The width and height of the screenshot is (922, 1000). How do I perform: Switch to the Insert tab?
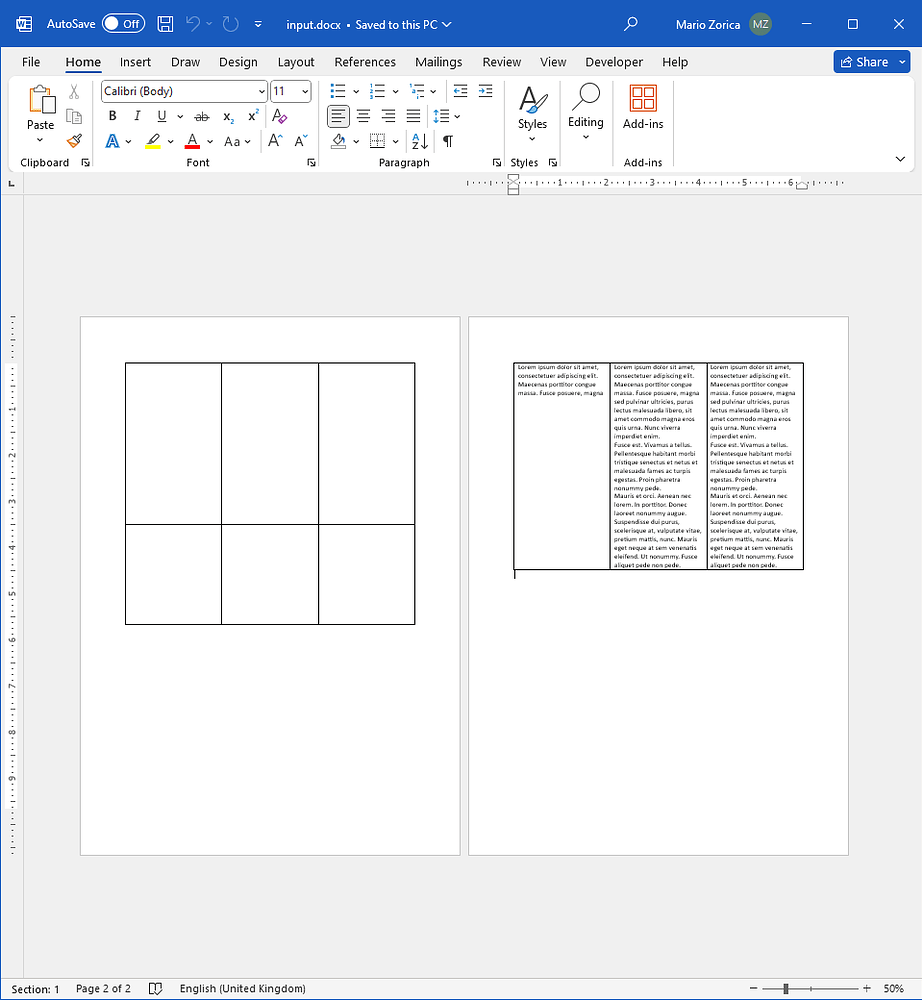135,62
